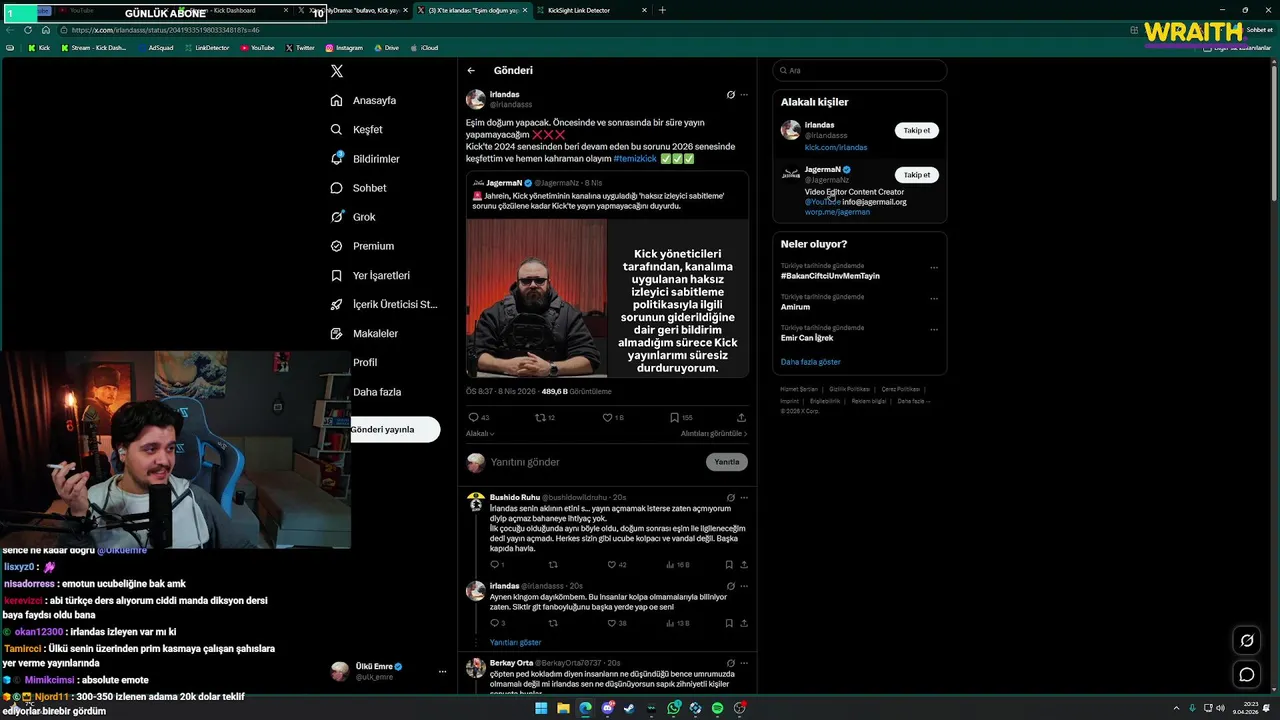Screen dimensions: 1280x720
Task: Click the Ara search field
Action: tap(859, 71)
